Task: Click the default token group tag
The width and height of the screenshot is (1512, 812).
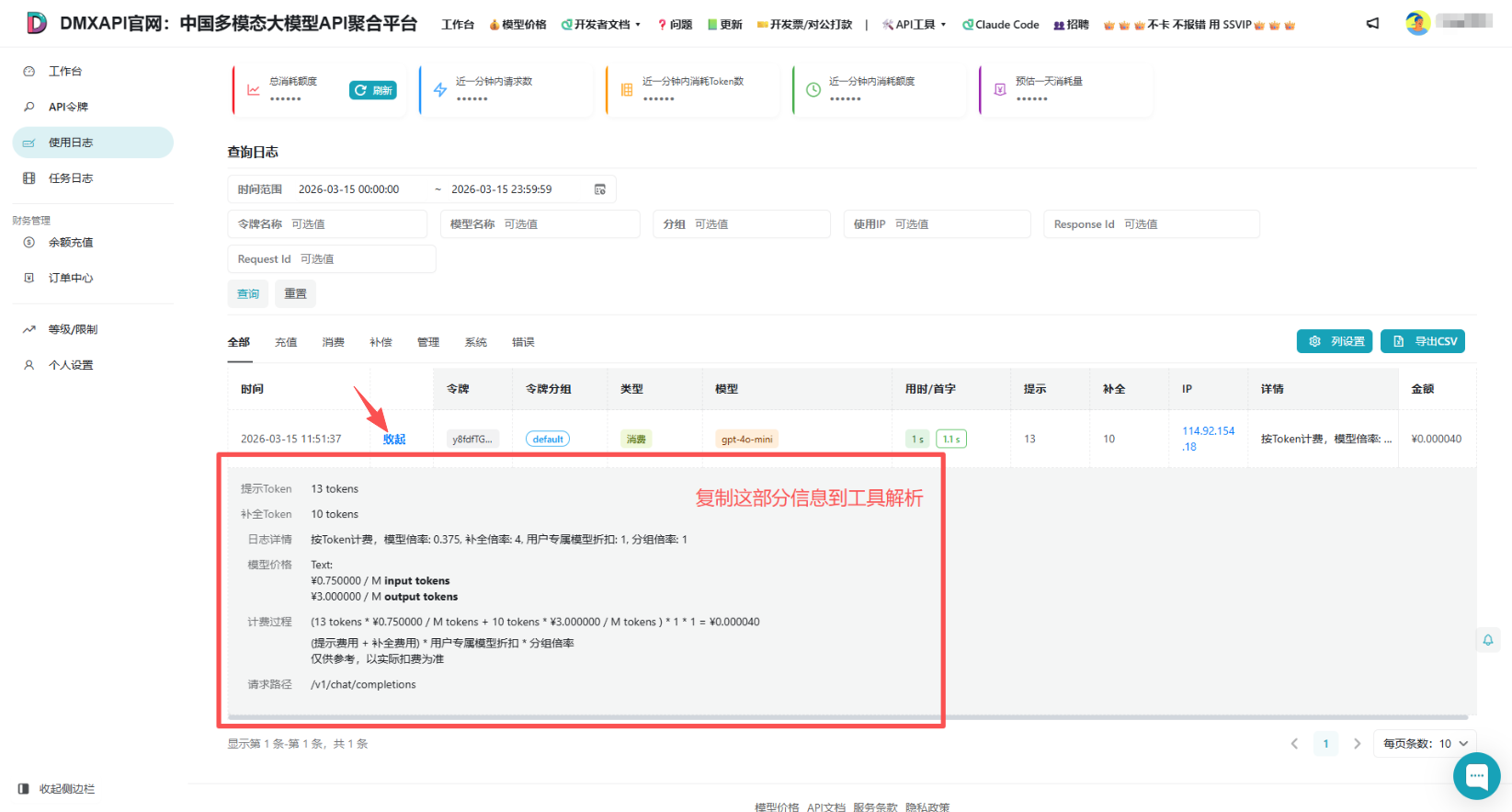Action: (x=548, y=440)
